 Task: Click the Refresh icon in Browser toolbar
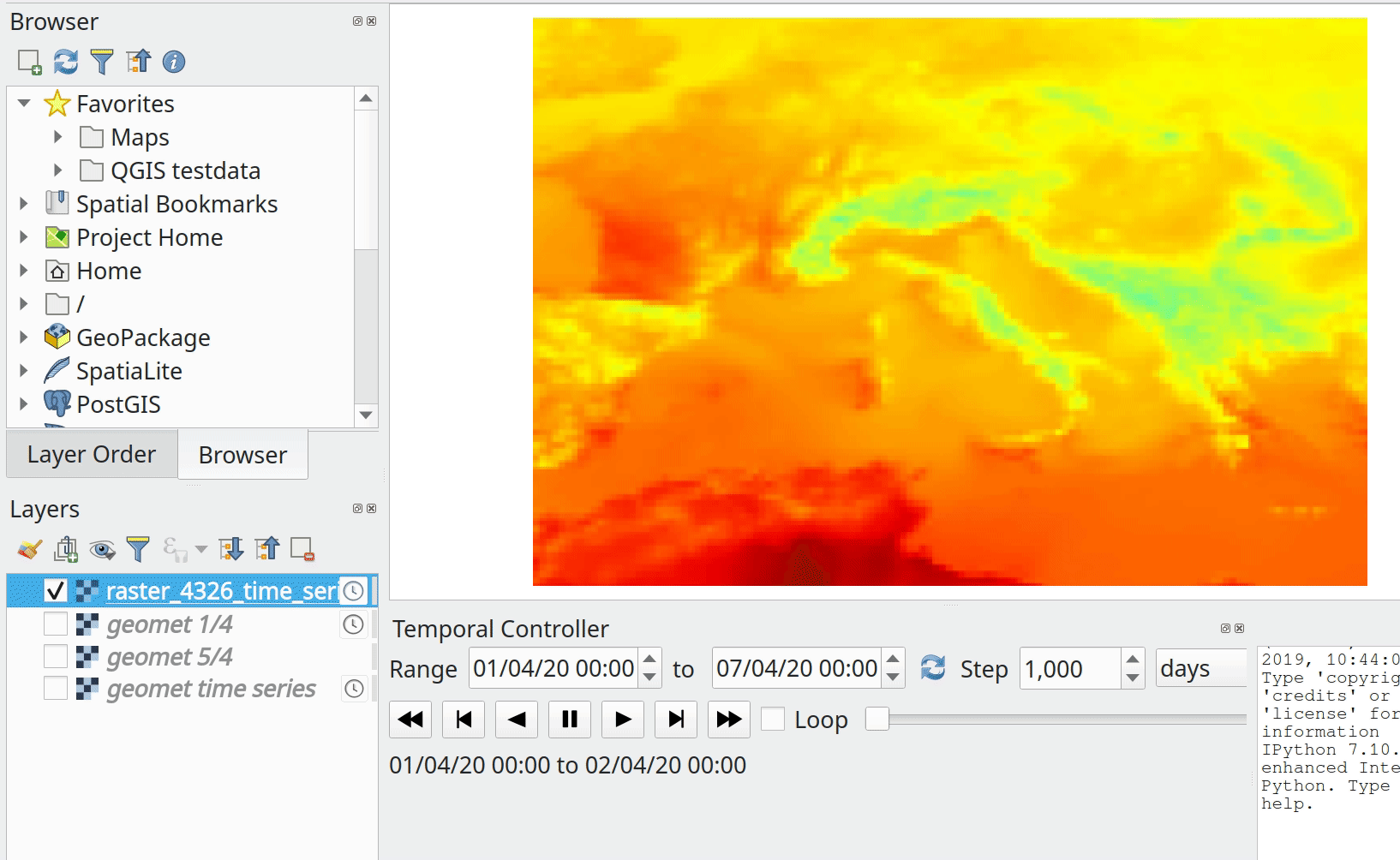click(65, 62)
